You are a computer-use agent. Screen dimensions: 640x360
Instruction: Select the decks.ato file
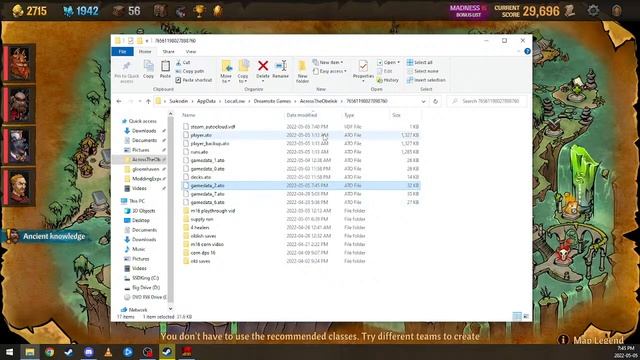click(x=200, y=177)
